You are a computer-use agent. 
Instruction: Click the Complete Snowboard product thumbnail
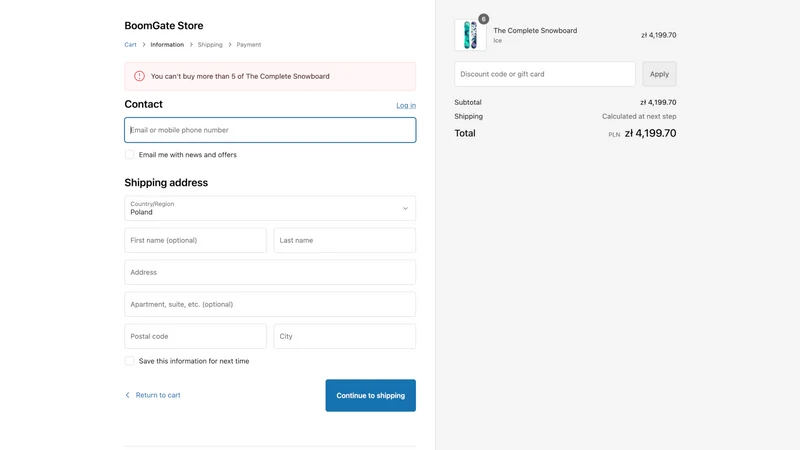click(470, 35)
